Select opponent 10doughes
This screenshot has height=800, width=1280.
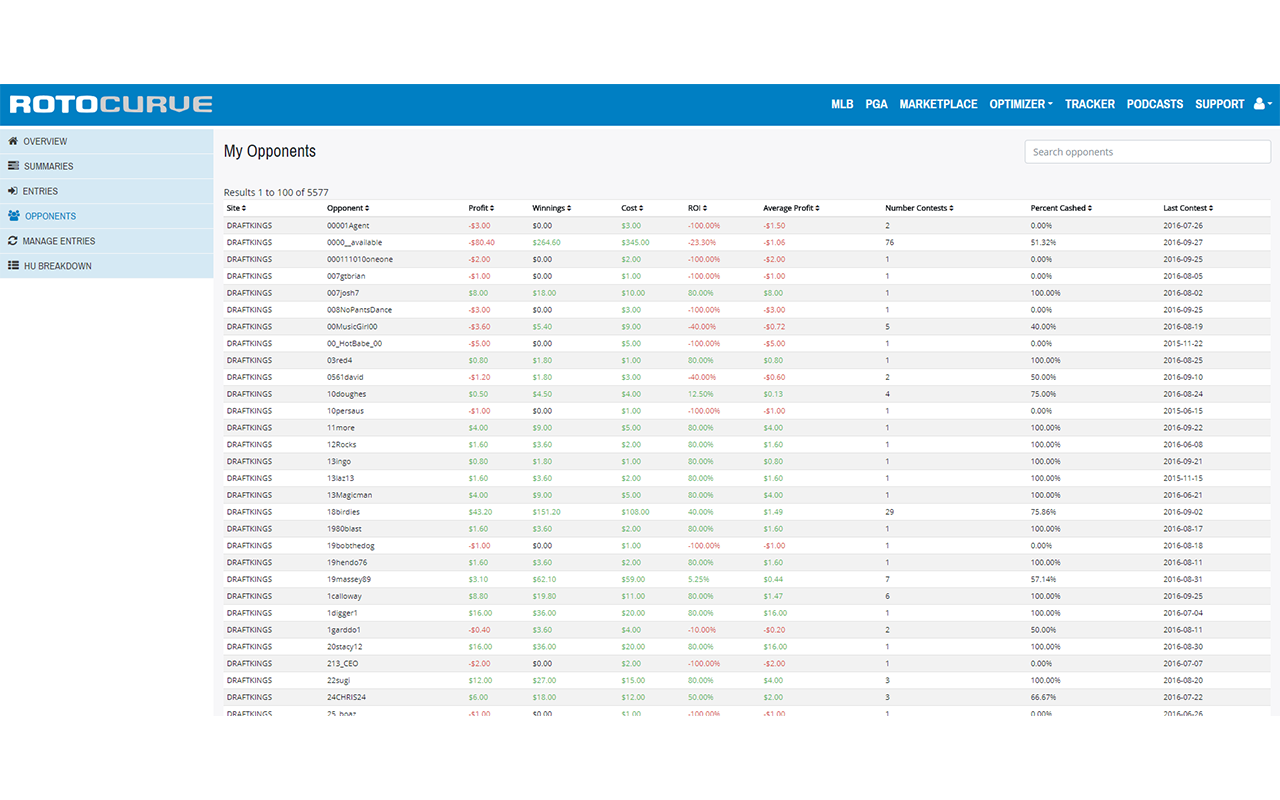(x=346, y=395)
